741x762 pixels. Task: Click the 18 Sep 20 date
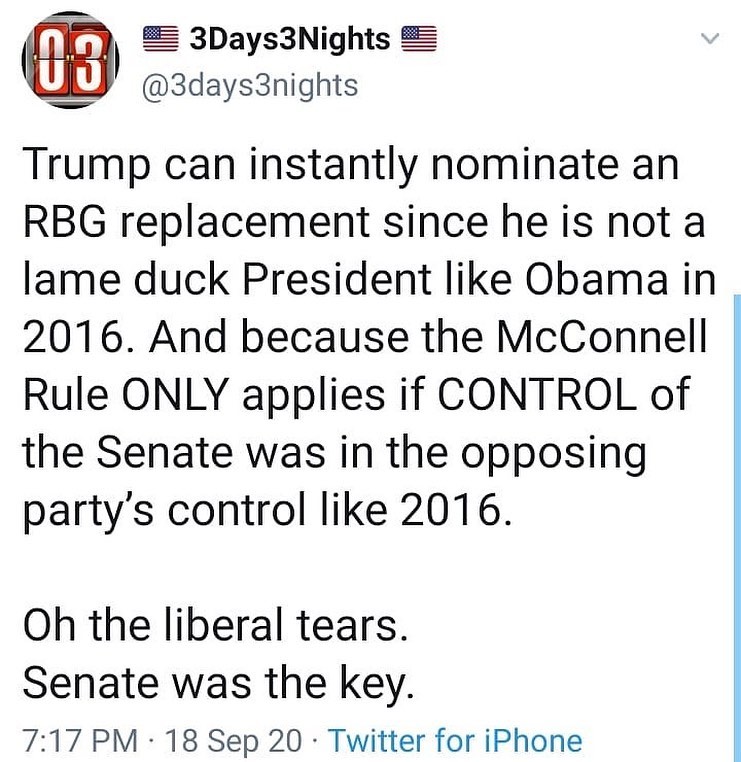click(233, 741)
